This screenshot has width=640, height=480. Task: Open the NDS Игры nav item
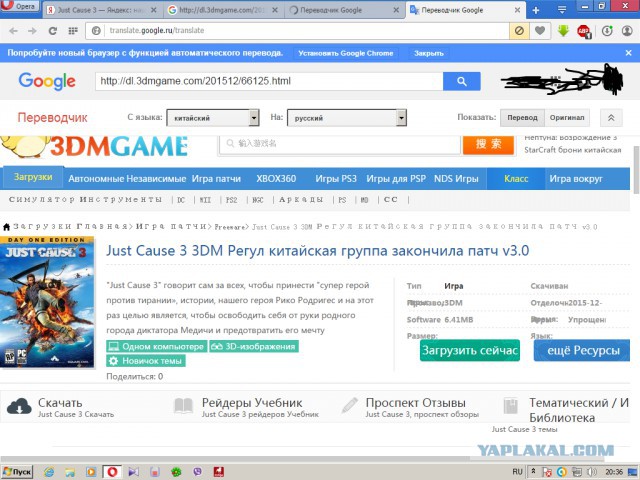[x=456, y=179]
